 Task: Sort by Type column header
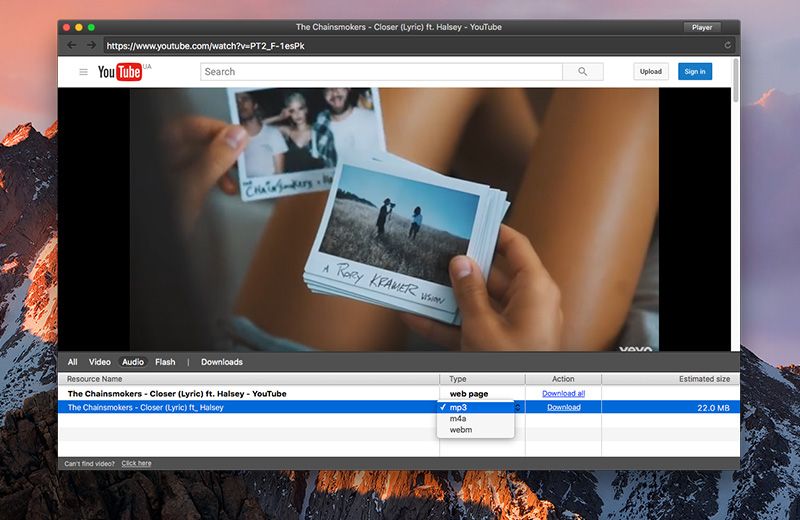coord(482,379)
